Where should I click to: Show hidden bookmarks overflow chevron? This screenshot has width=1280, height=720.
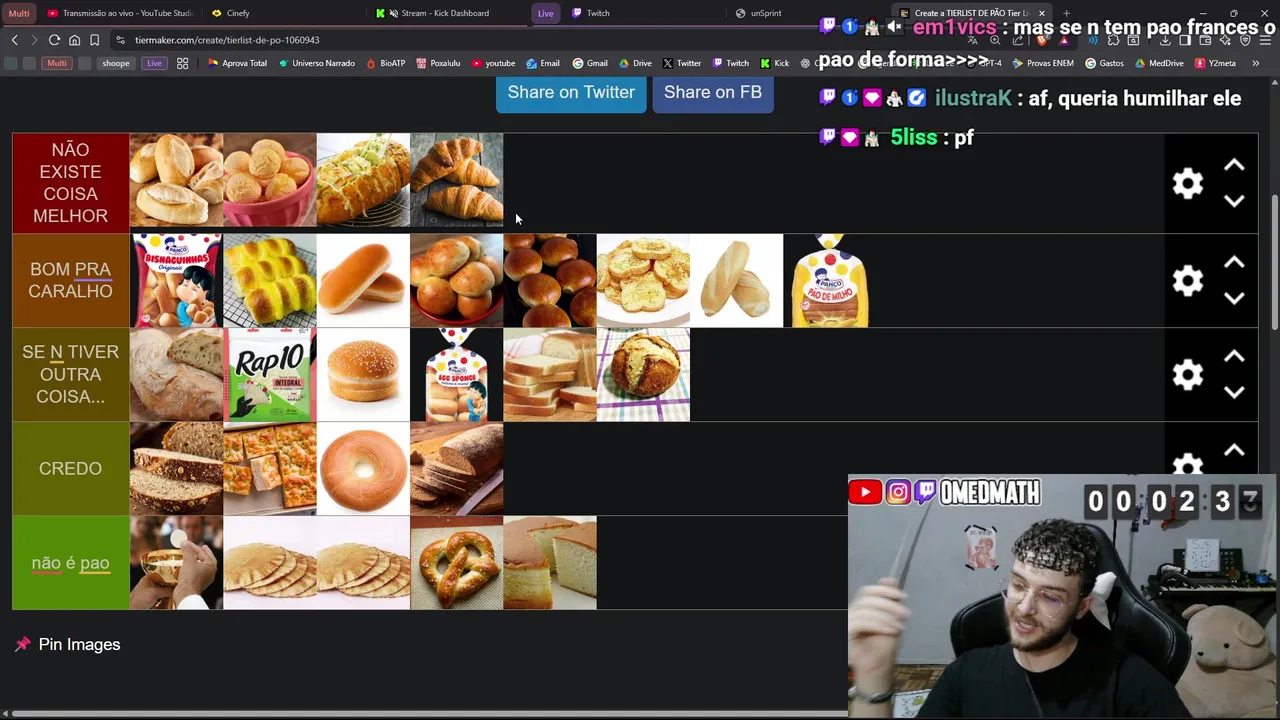1255,63
